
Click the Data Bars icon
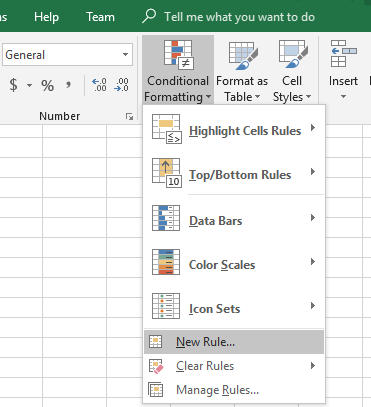[166, 218]
